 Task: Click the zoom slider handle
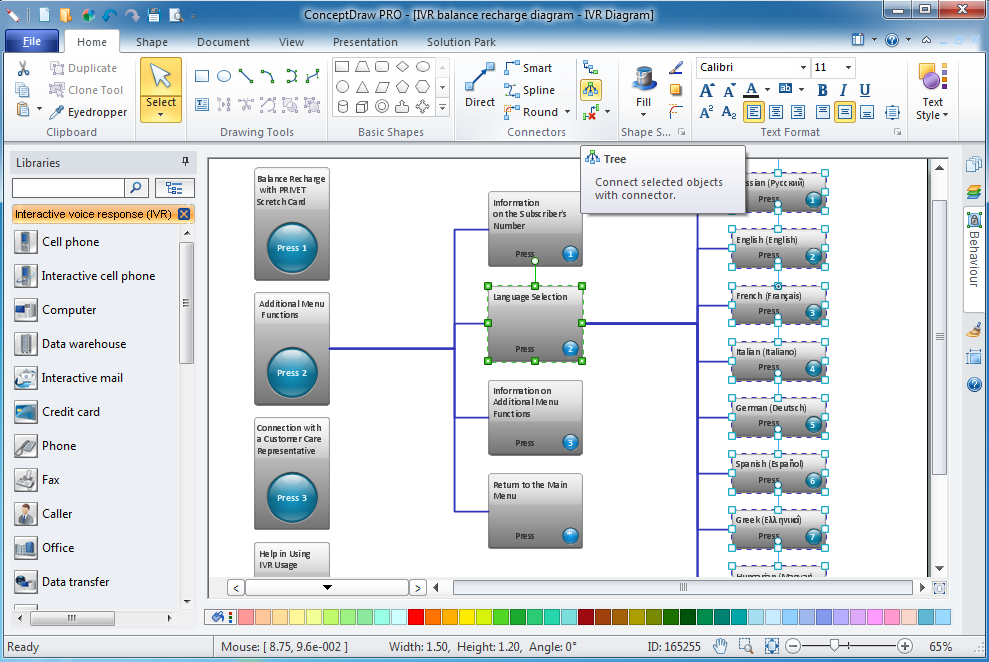click(834, 646)
